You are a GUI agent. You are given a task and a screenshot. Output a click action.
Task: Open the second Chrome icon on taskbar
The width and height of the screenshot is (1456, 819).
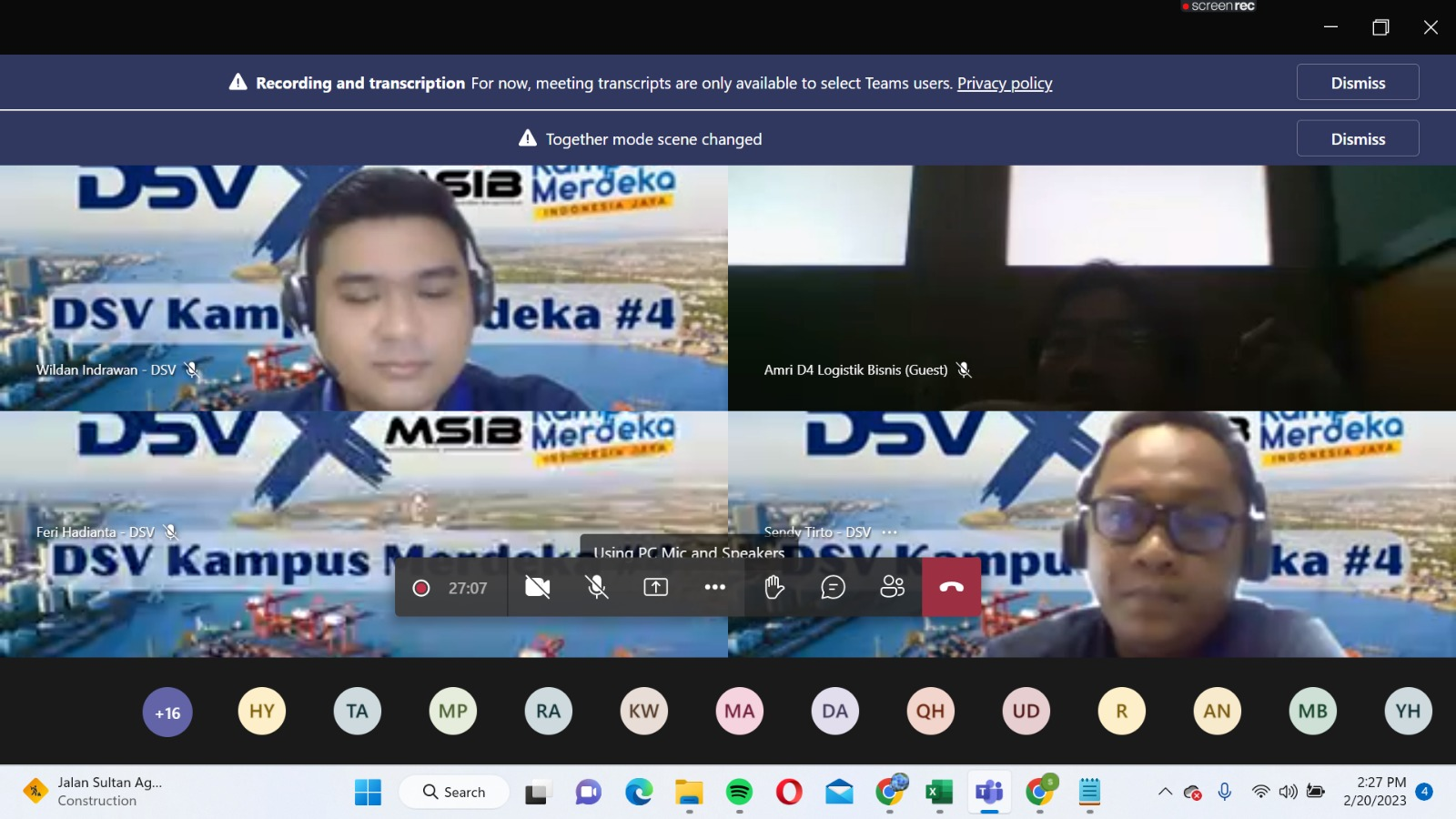pyautogui.click(x=1040, y=791)
